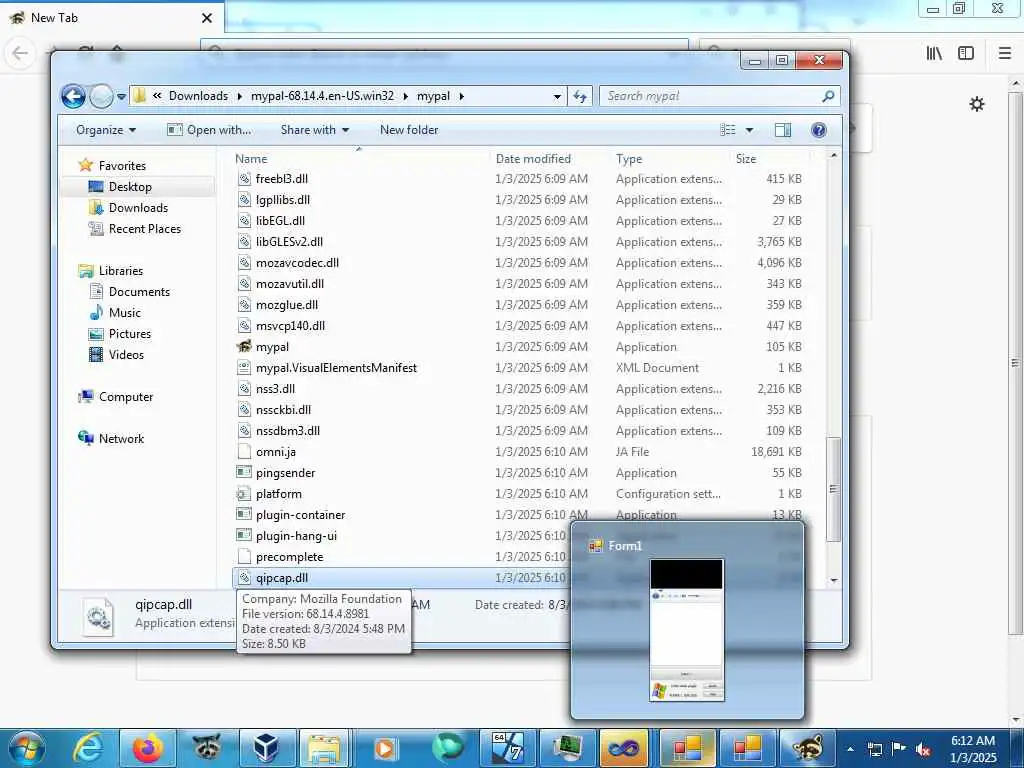Open the recent pages arrow beside navigation buttons
The height and width of the screenshot is (768, 1024).
click(121, 97)
